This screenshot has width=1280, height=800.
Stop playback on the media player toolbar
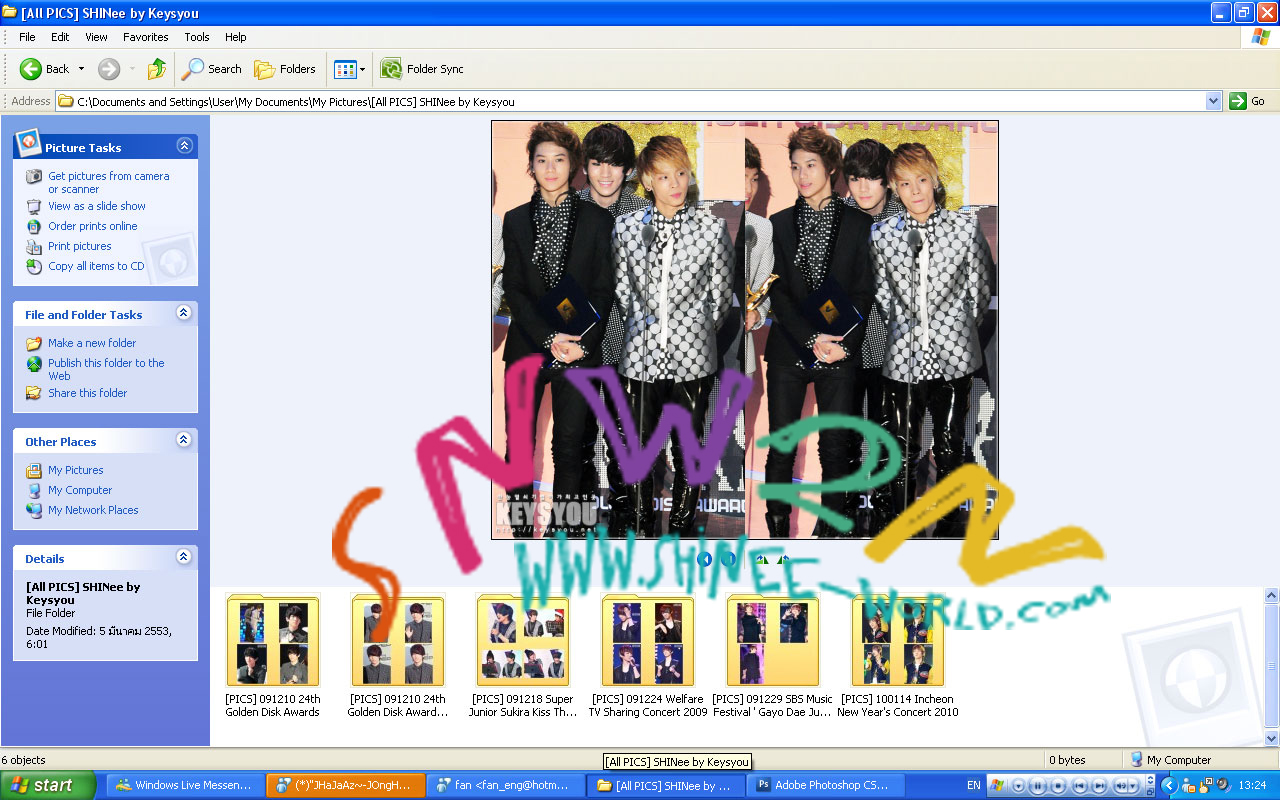pos(1058,786)
